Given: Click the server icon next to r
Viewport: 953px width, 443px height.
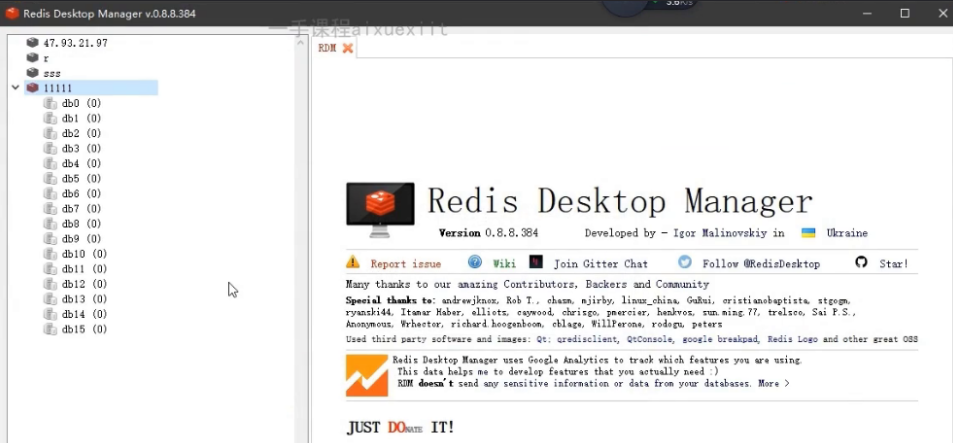Looking at the screenshot, I should (x=32, y=58).
